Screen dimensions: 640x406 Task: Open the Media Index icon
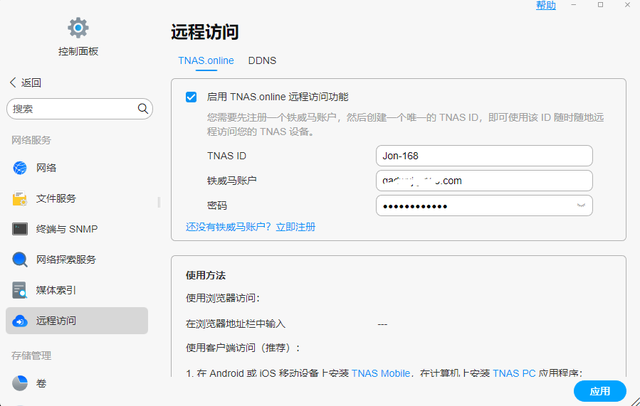click(20, 290)
